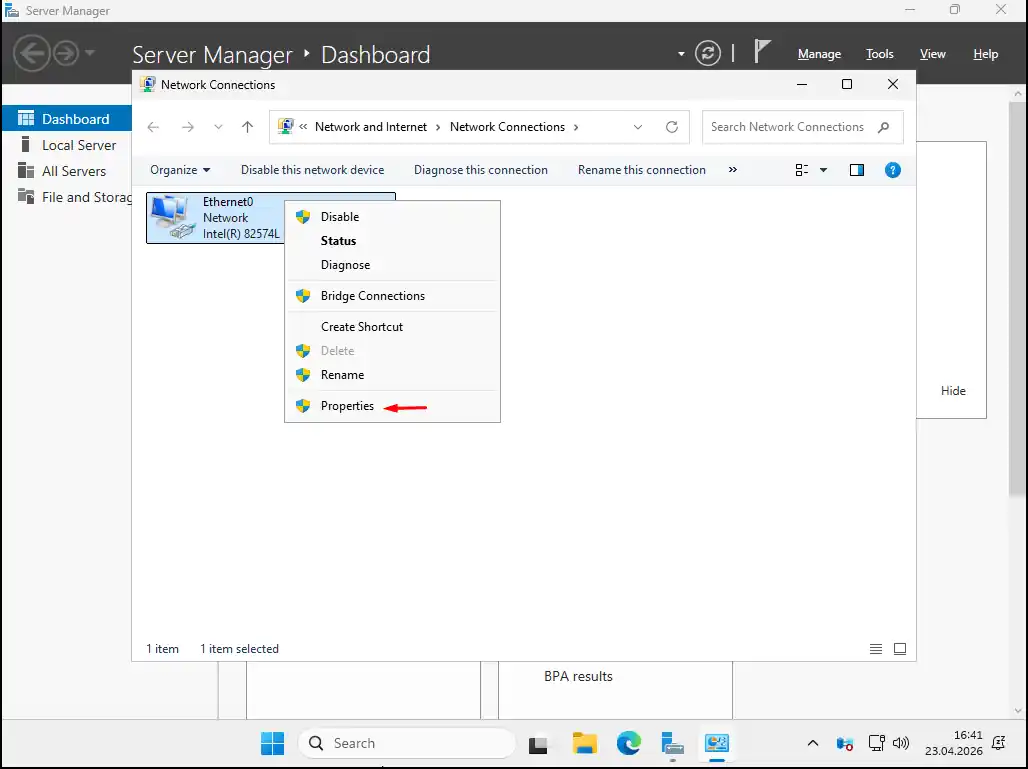The image size is (1028, 769).
Task: Open the view options dropdown arrow
Action: pos(823,170)
